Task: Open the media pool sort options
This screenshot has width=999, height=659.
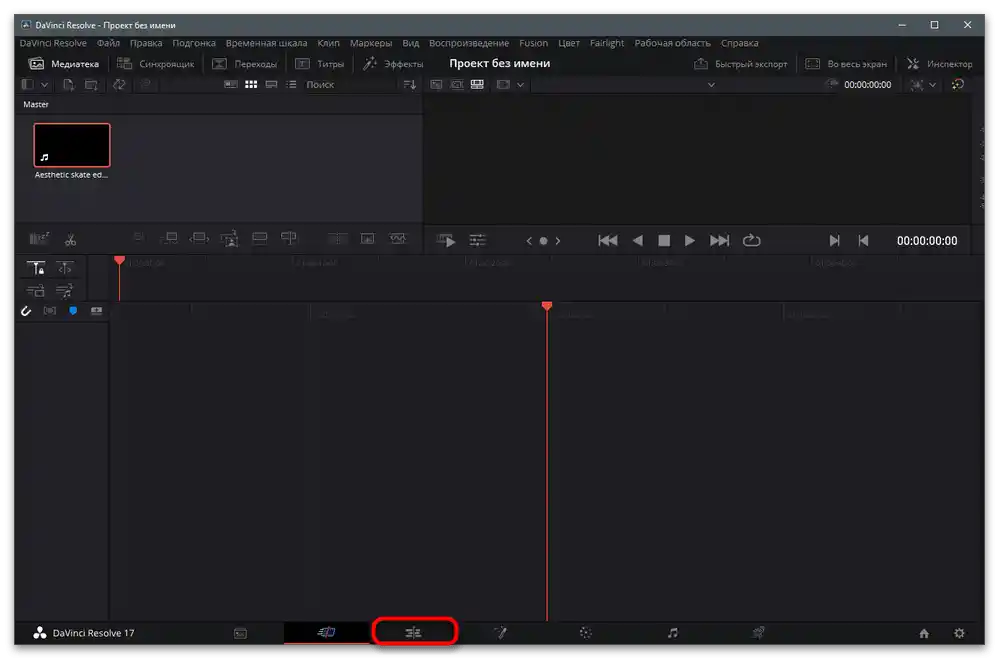Action: 410,84
